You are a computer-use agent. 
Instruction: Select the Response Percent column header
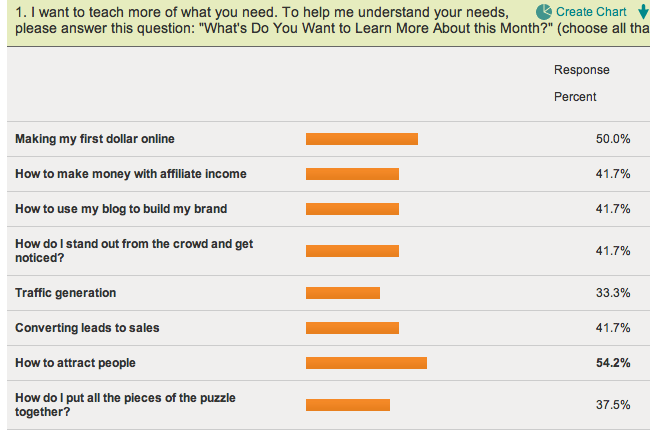point(582,83)
